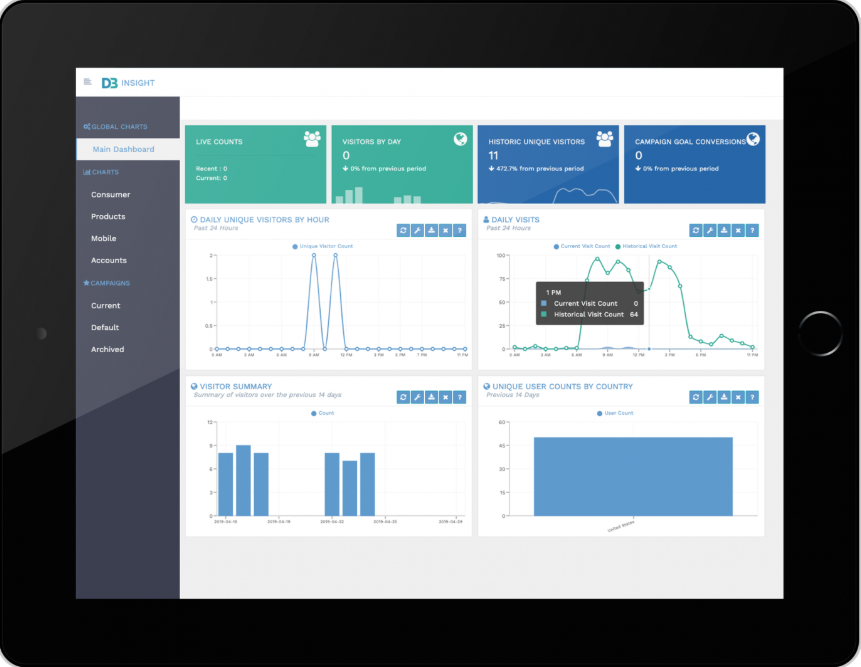
Task: Go to the Products charts page
Action: (x=107, y=216)
